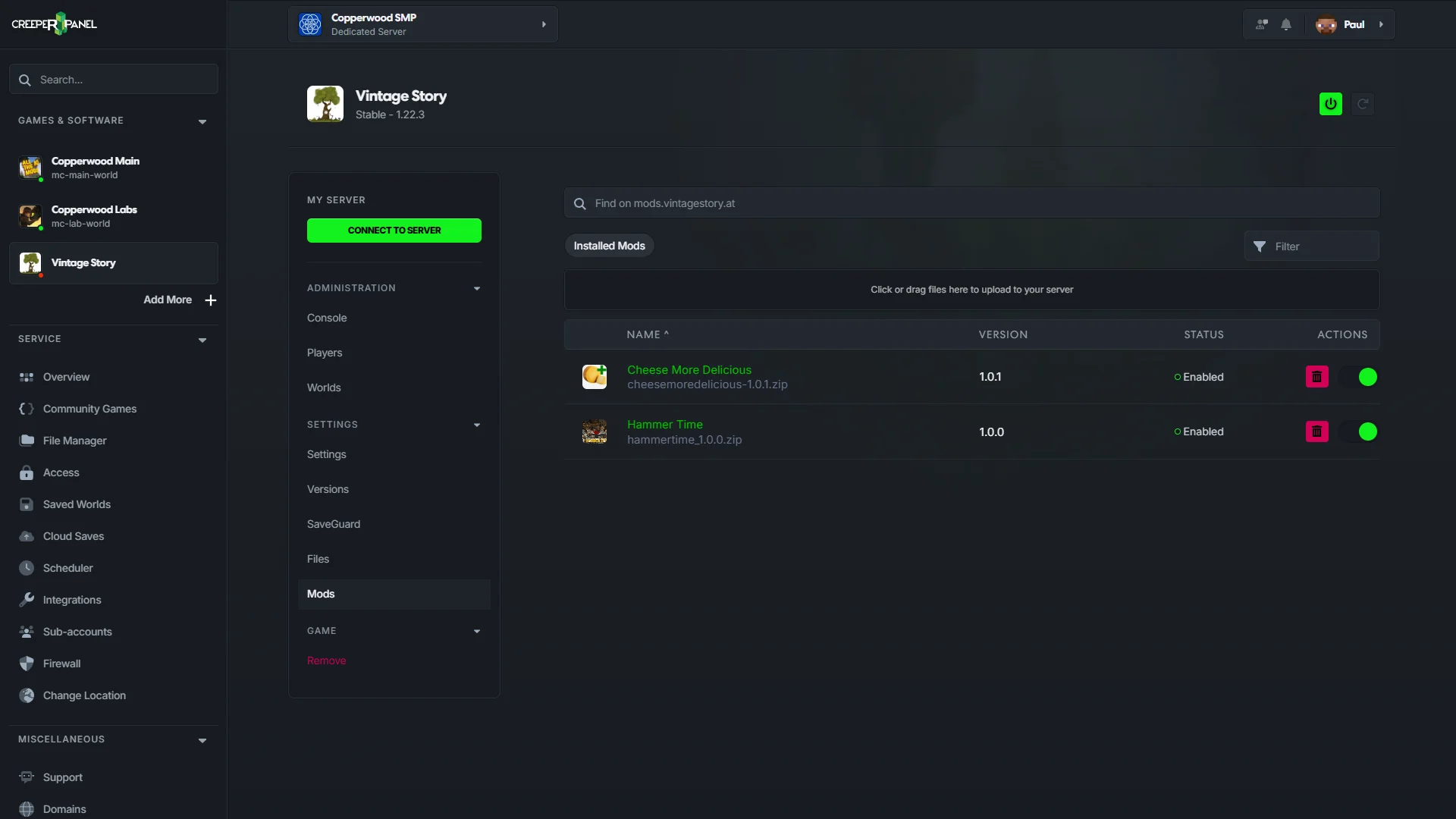Click the filter funnel icon

click(1260, 246)
